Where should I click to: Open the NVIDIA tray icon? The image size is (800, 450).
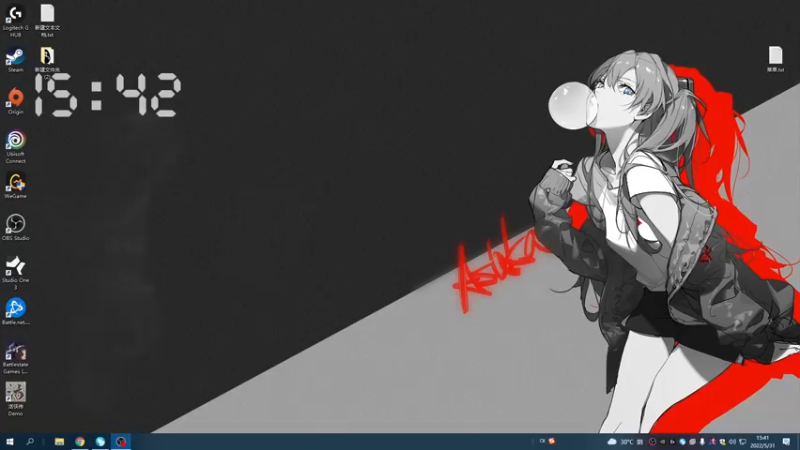pyautogui.click(x=662, y=442)
